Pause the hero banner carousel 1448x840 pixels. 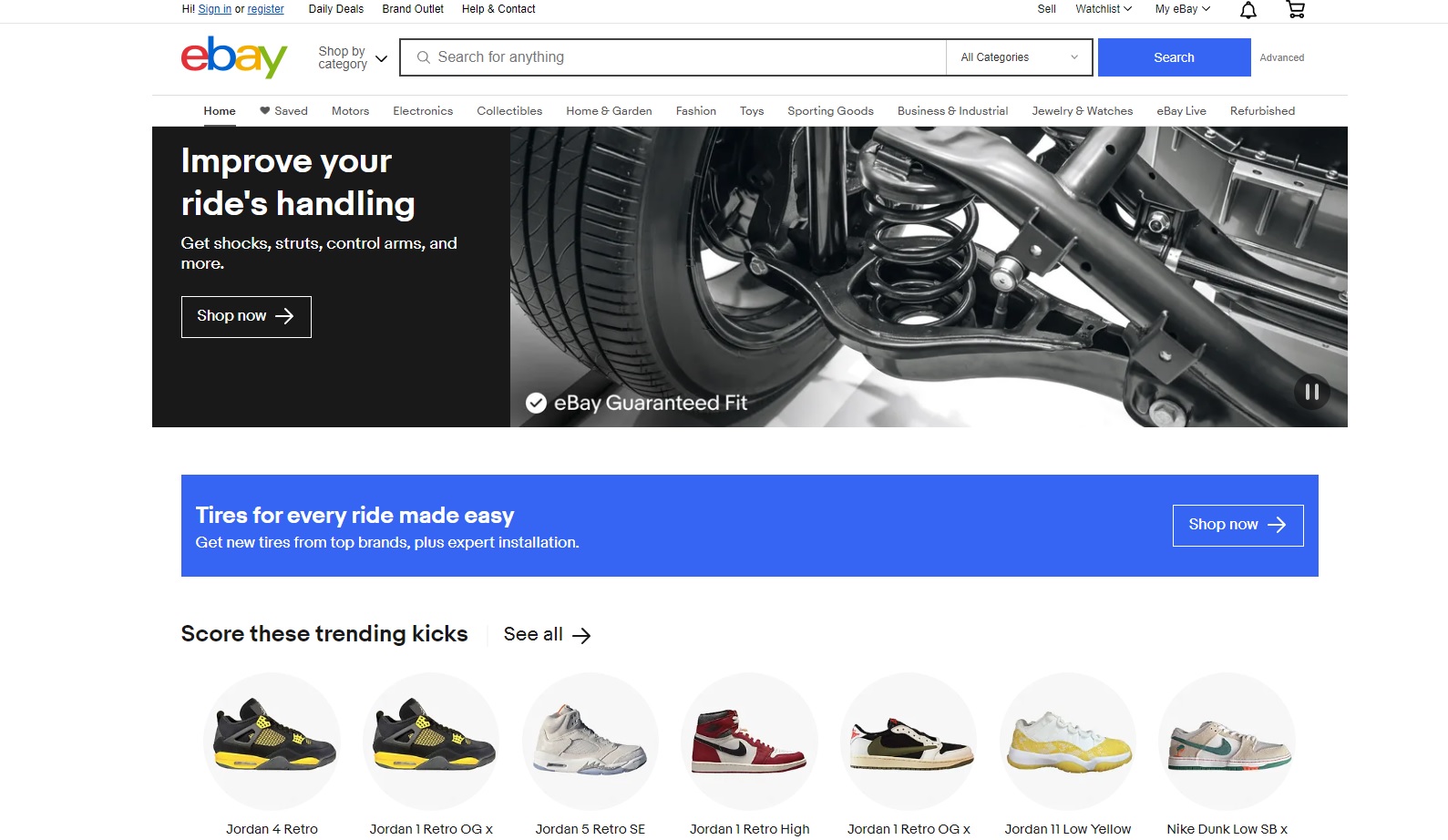click(x=1311, y=392)
